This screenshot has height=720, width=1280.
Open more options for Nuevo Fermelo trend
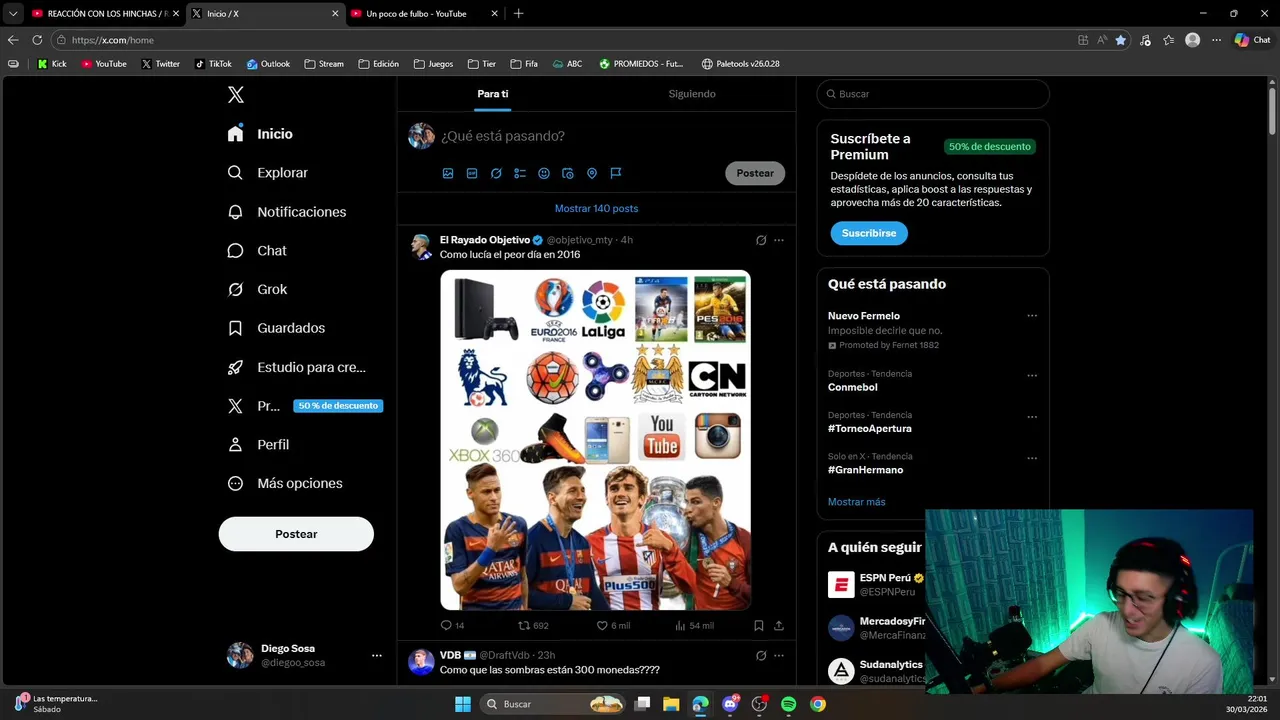point(1032,316)
